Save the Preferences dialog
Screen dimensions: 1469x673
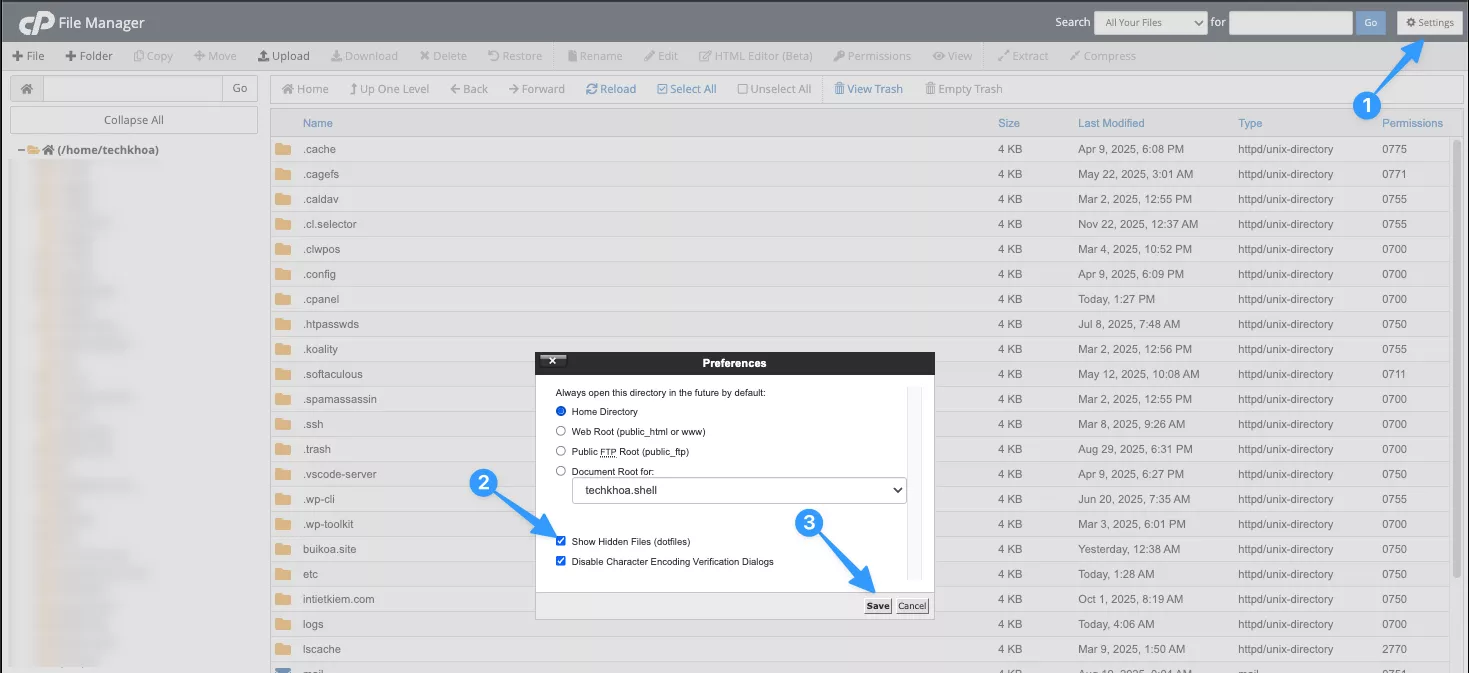point(876,605)
